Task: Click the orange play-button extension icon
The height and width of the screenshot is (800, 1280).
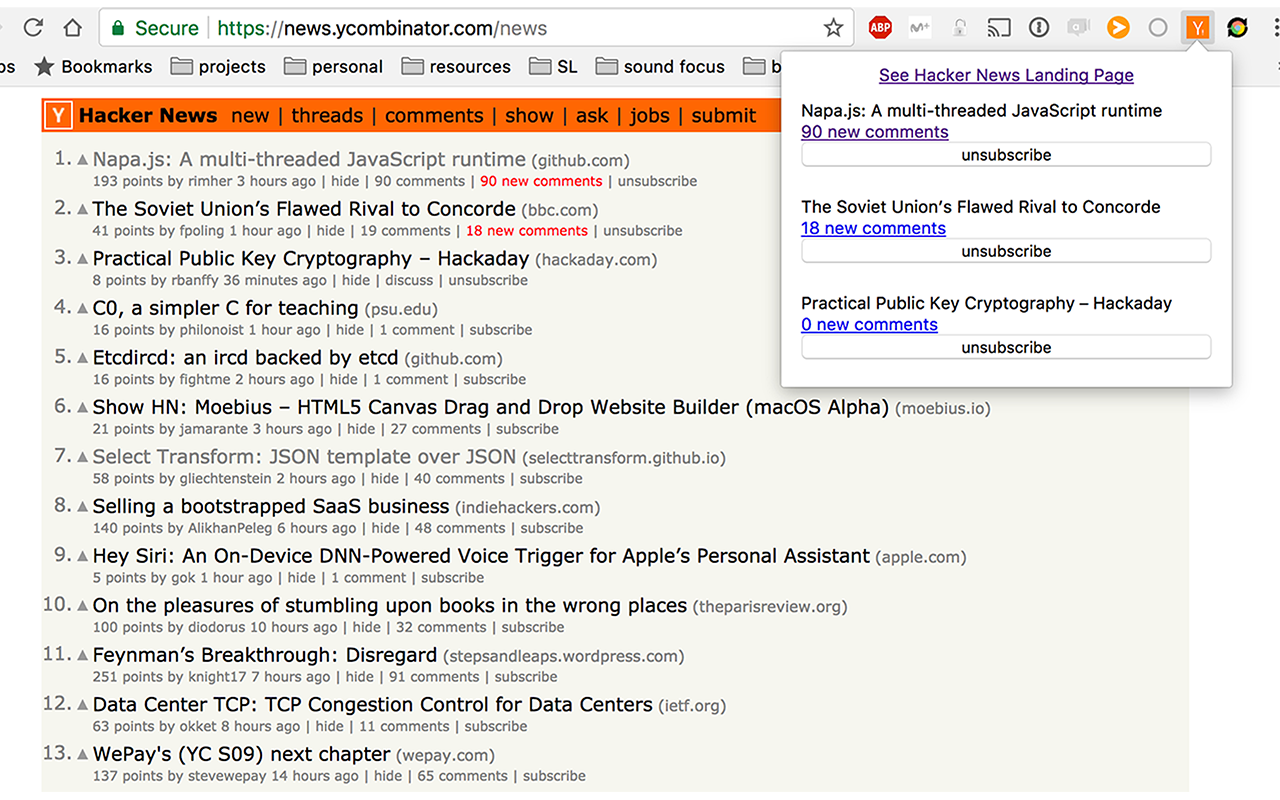Action: click(1118, 28)
